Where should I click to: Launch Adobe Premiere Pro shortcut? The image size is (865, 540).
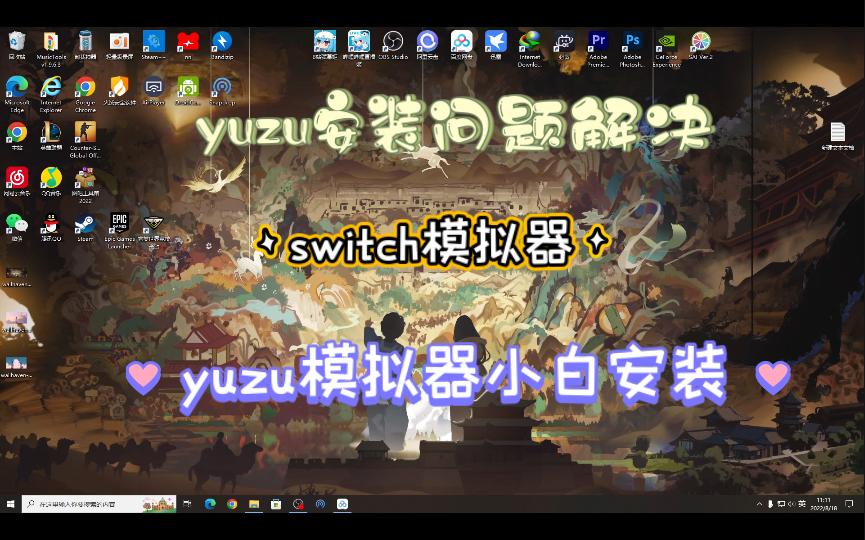click(598, 41)
